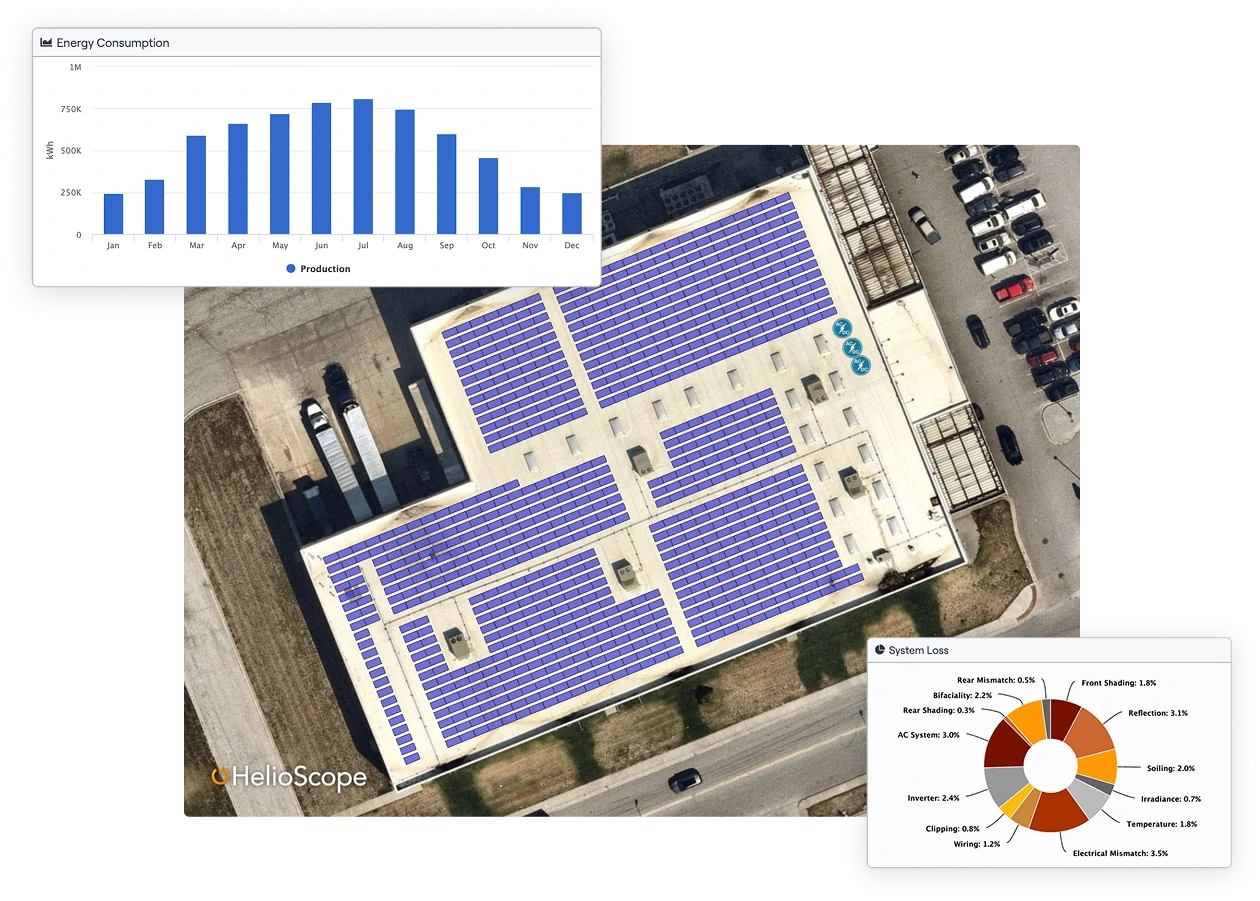Click the bar chart icon beside Energy Consumption
Image resolution: width=1260 pixels, height=901 pixels.
click(x=45, y=42)
